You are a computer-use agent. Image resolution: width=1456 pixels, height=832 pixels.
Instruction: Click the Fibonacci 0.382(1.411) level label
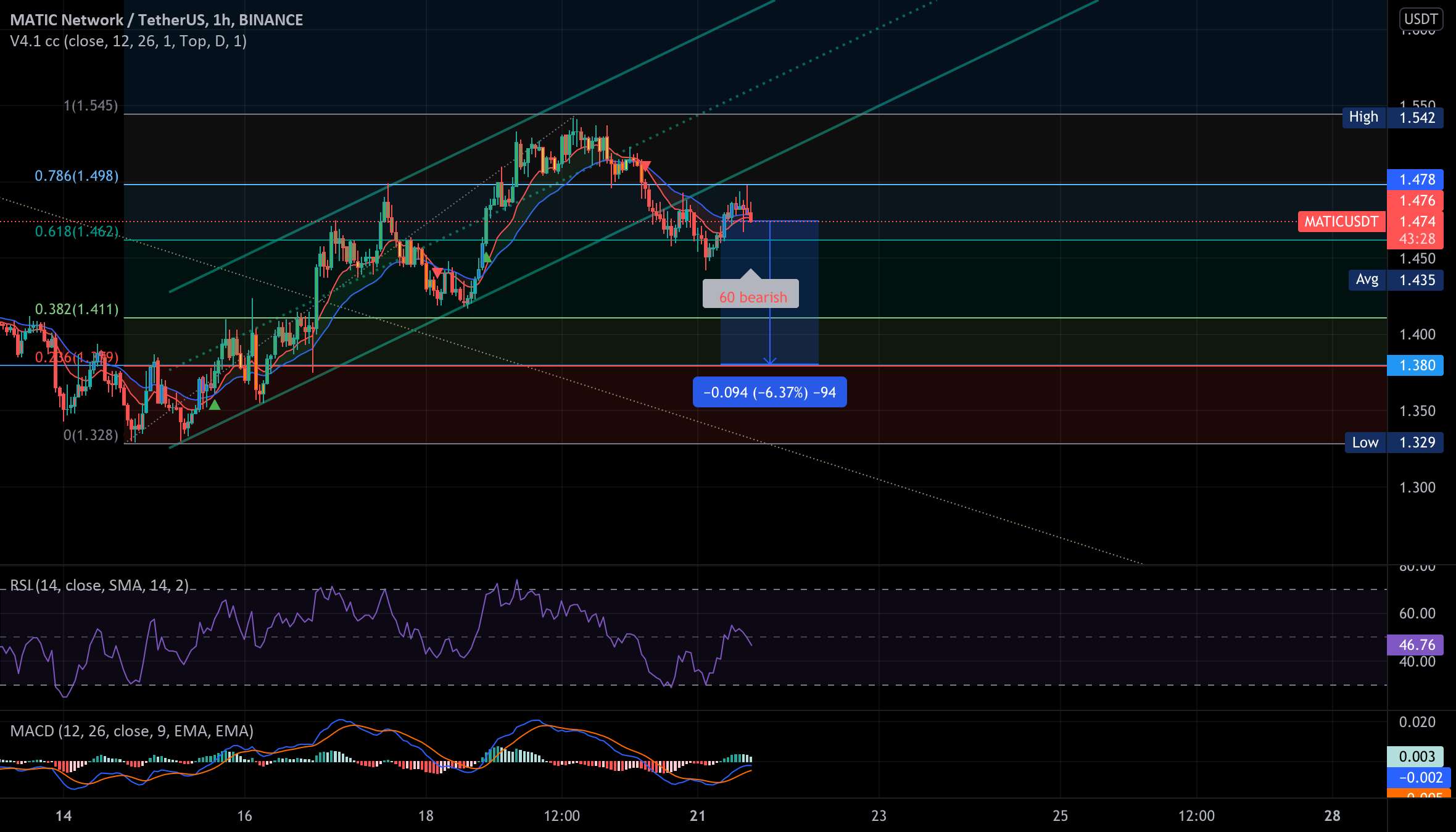77,309
